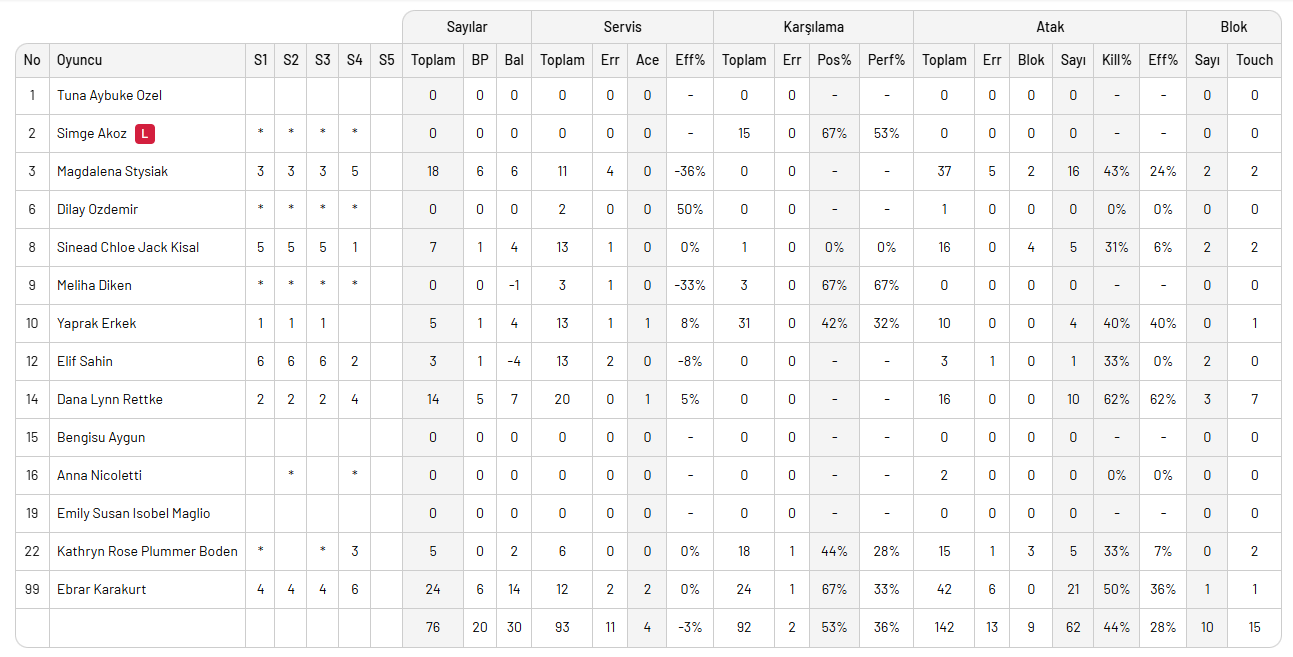Sort by the BP column header

pos(480,60)
